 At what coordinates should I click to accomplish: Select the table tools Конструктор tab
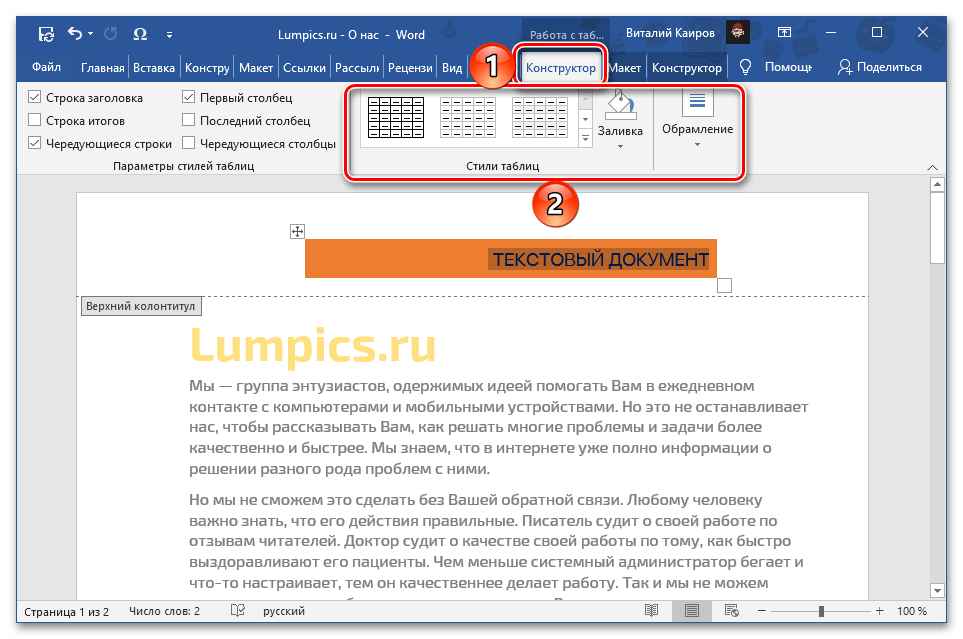560,68
